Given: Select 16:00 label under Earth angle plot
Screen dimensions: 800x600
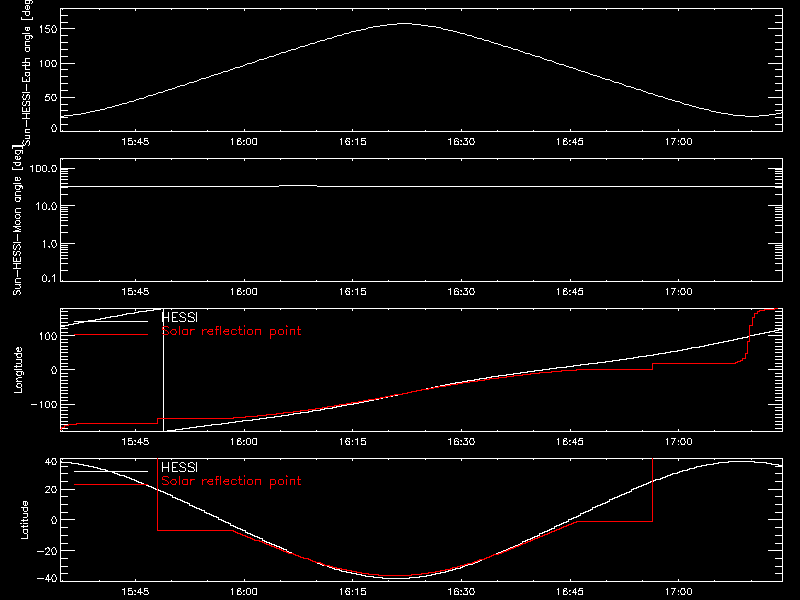Looking at the screenshot, I should point(243,142).
